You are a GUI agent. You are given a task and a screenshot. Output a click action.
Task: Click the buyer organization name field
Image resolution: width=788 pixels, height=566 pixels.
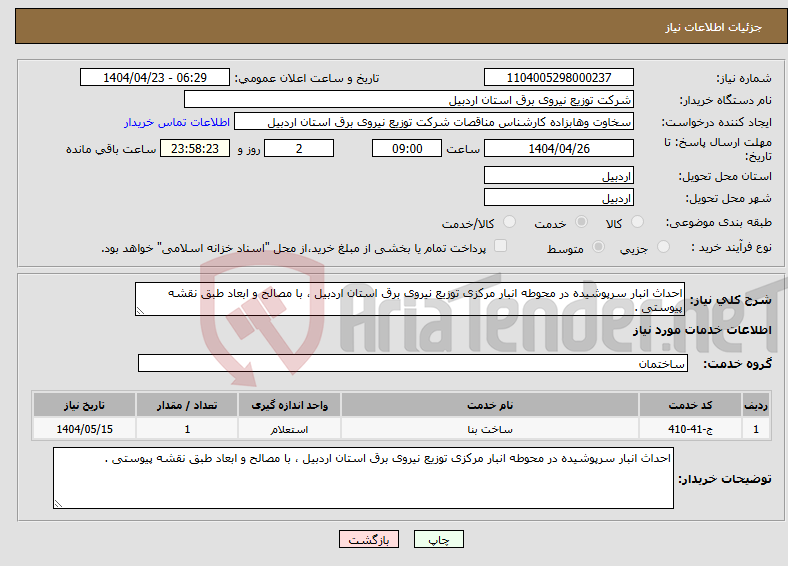coord(409,100)
